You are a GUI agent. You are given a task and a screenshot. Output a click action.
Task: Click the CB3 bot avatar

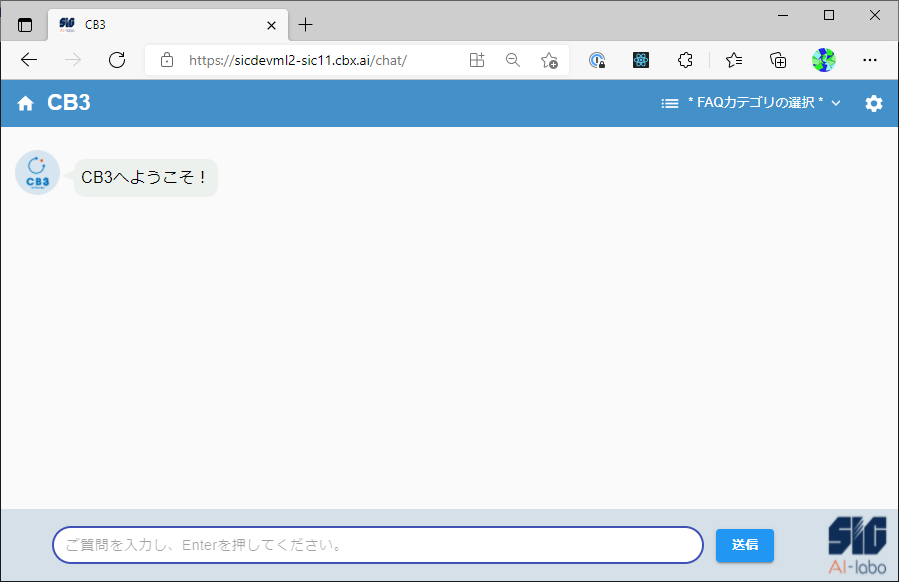[37, 172]
